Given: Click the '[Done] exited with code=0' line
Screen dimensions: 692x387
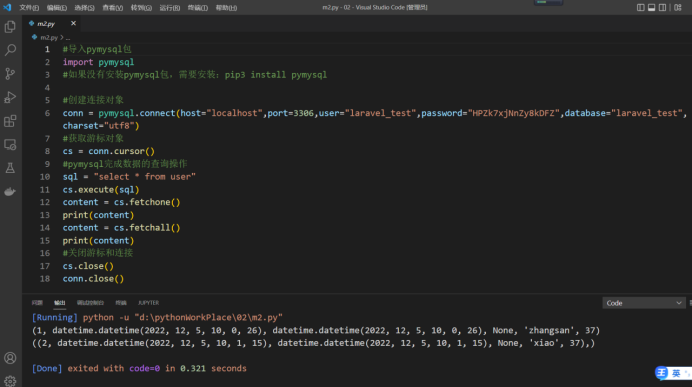Looking at the screenshot, I should 139,368.
